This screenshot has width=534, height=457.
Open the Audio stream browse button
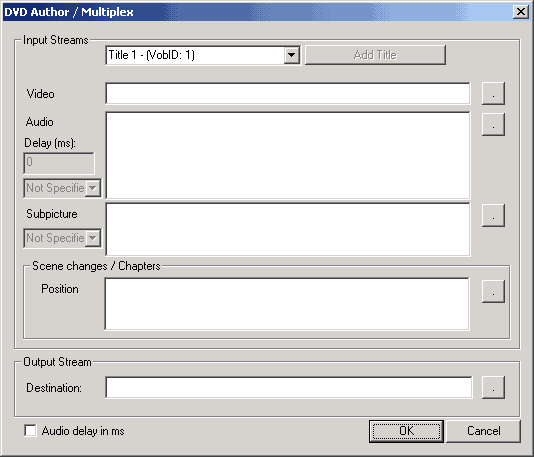pyautogui.click(x=493, y=124)
